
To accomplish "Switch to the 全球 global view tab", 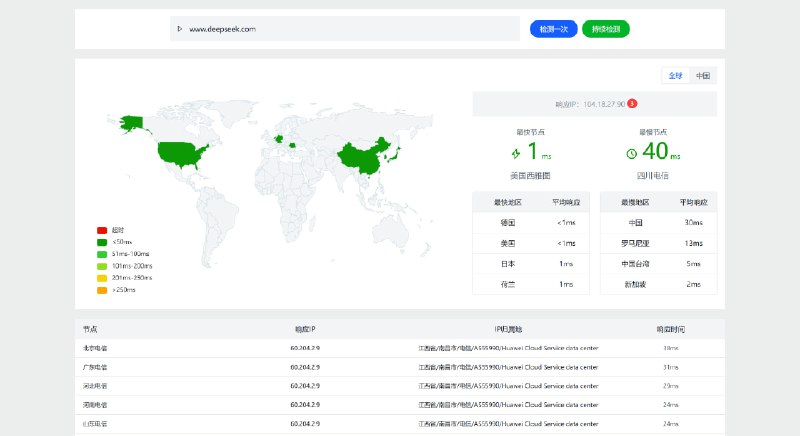I will 675,76.
